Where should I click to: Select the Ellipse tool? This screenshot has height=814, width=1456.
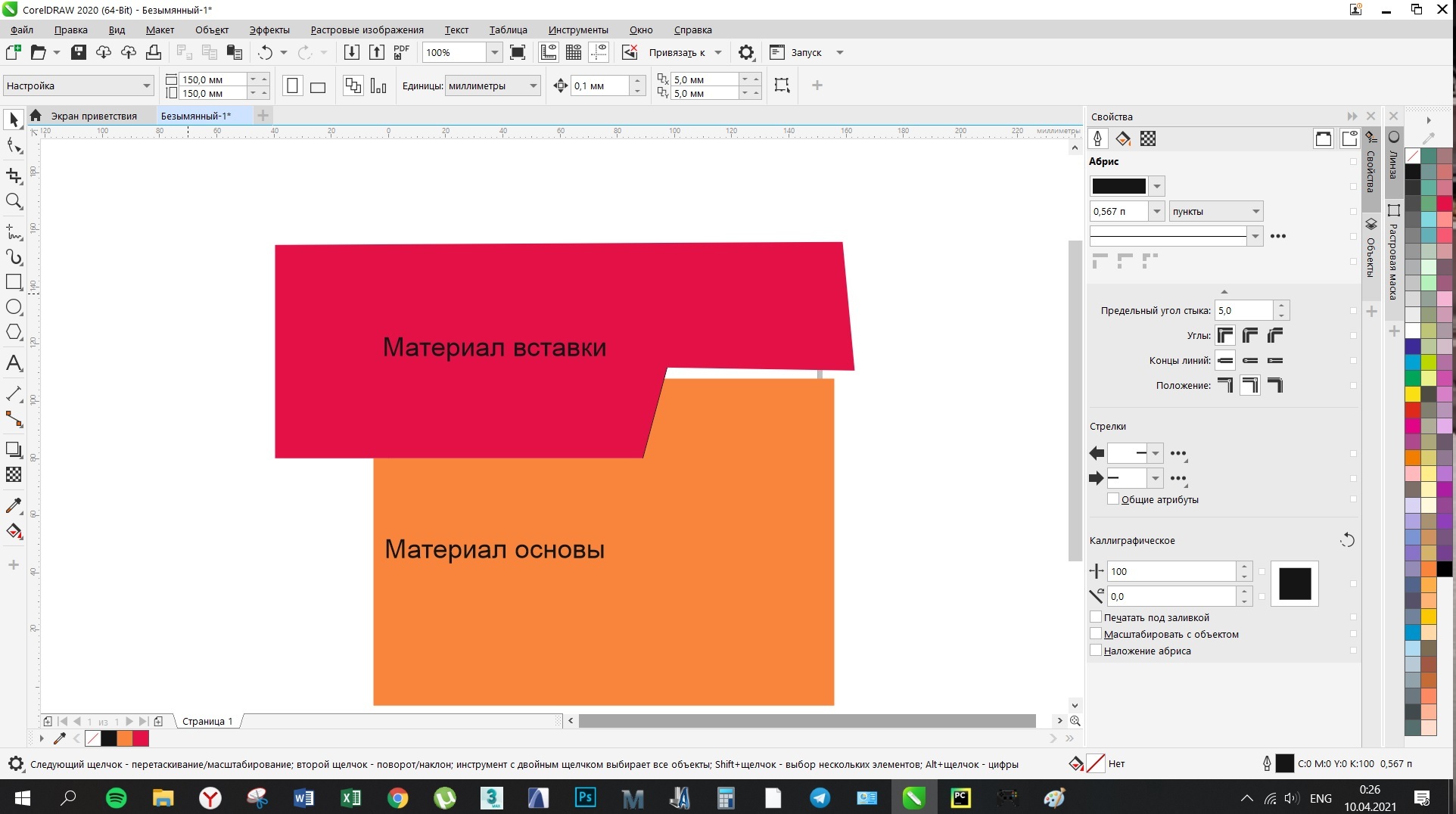pyautogui.click(x=14, y=307)
